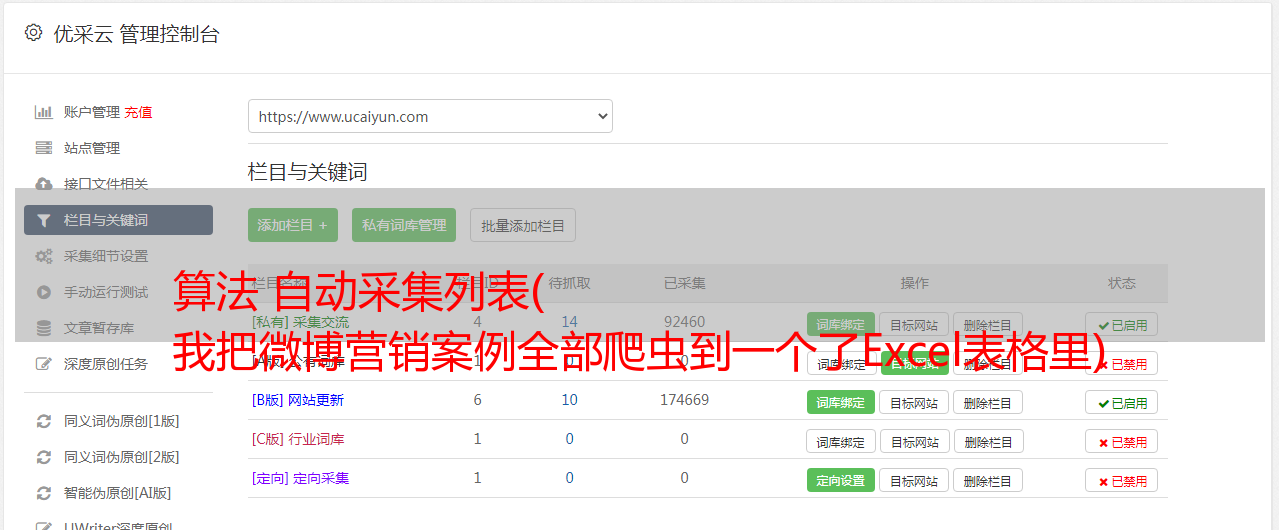Click the 充值 link beside 账户管理
Image resolution: width=1279 pixels, height=530 pixels.
click(x=138, y=112)
